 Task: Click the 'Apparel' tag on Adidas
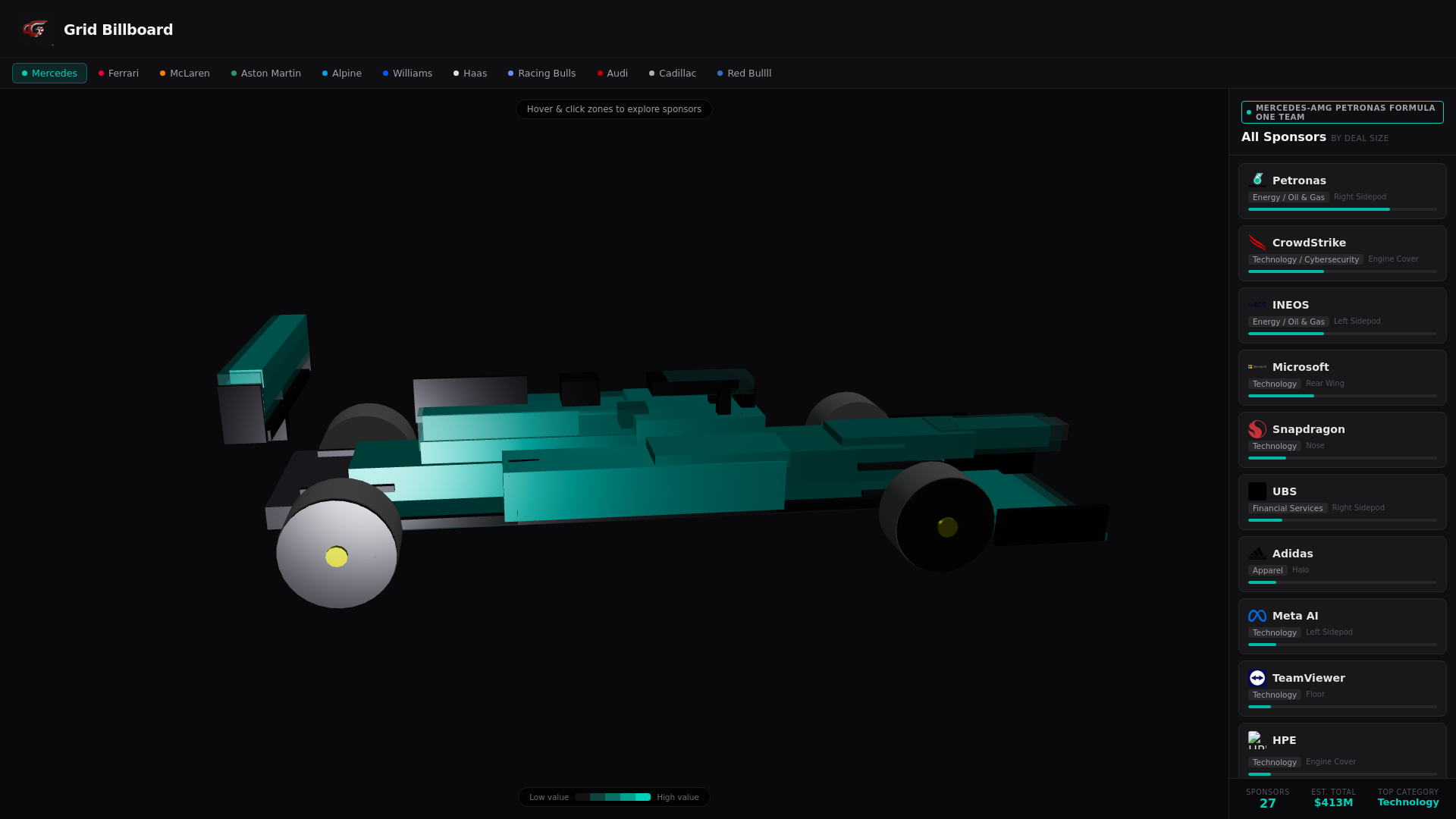pyautogui.click(x=1268, y=570)
